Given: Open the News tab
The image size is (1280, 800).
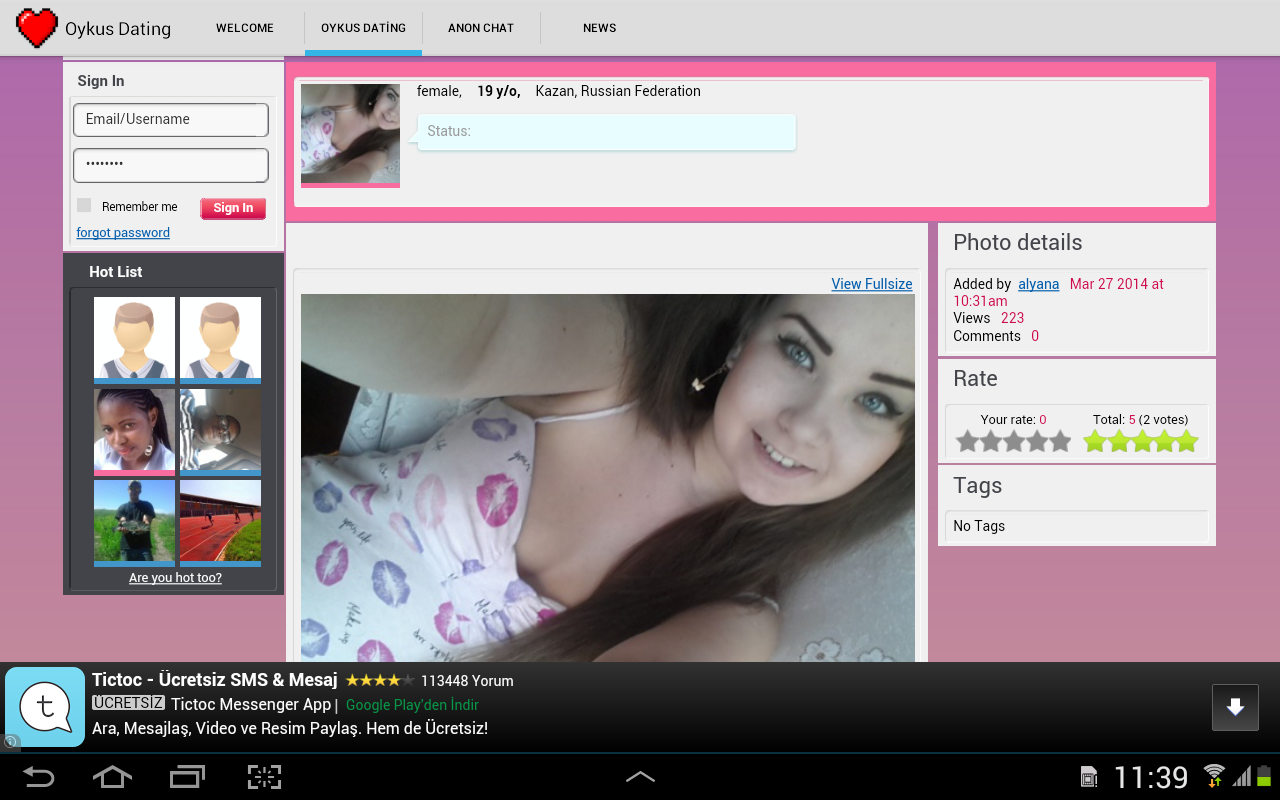Looking at the screenshot, I should click(x=600, y=28).
